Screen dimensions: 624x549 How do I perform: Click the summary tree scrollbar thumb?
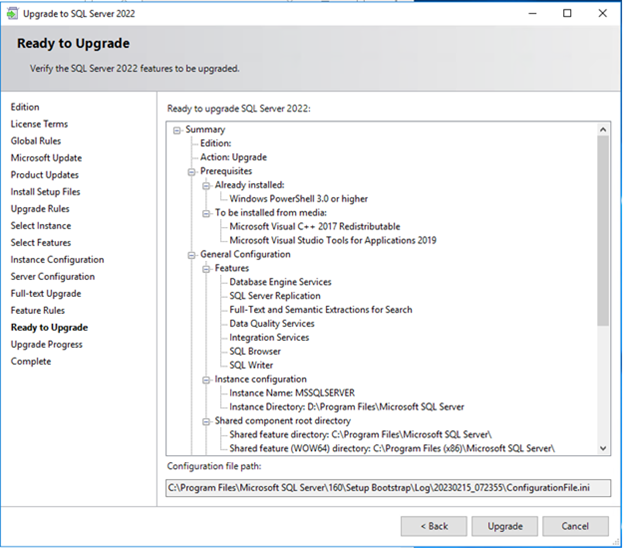pos(603,231)
